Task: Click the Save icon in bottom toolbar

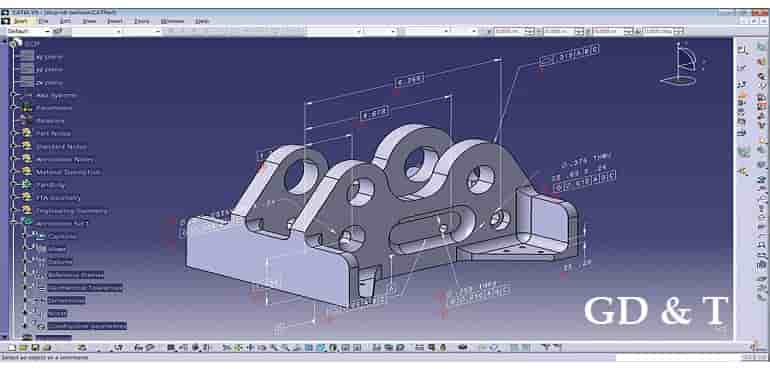Action: click(35, 348)
